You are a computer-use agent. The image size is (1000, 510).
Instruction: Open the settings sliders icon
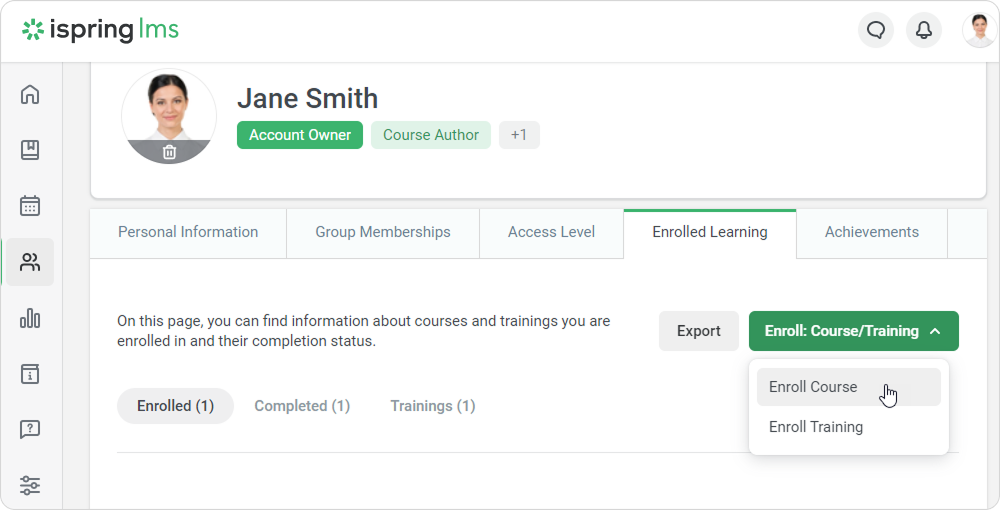tap(30, 486)
